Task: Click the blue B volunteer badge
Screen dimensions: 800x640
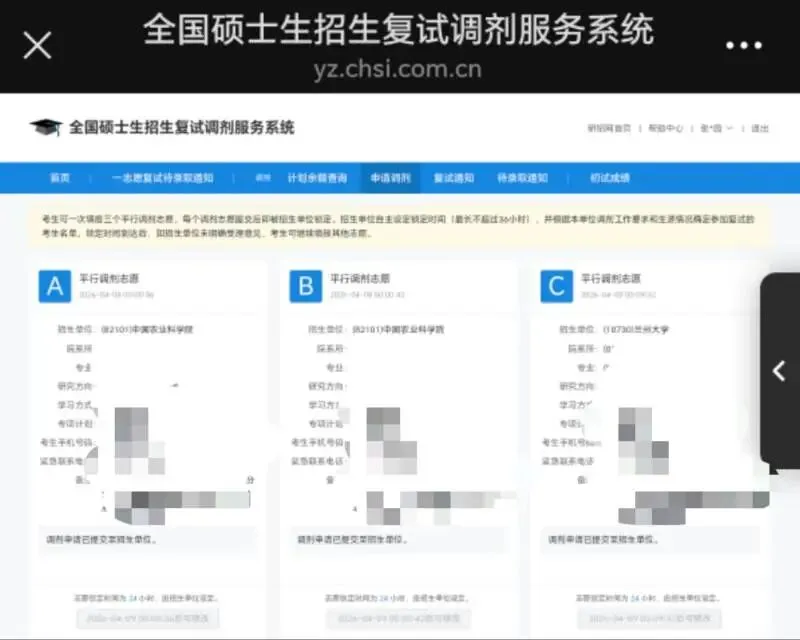Action: click(x=306, y=286)
